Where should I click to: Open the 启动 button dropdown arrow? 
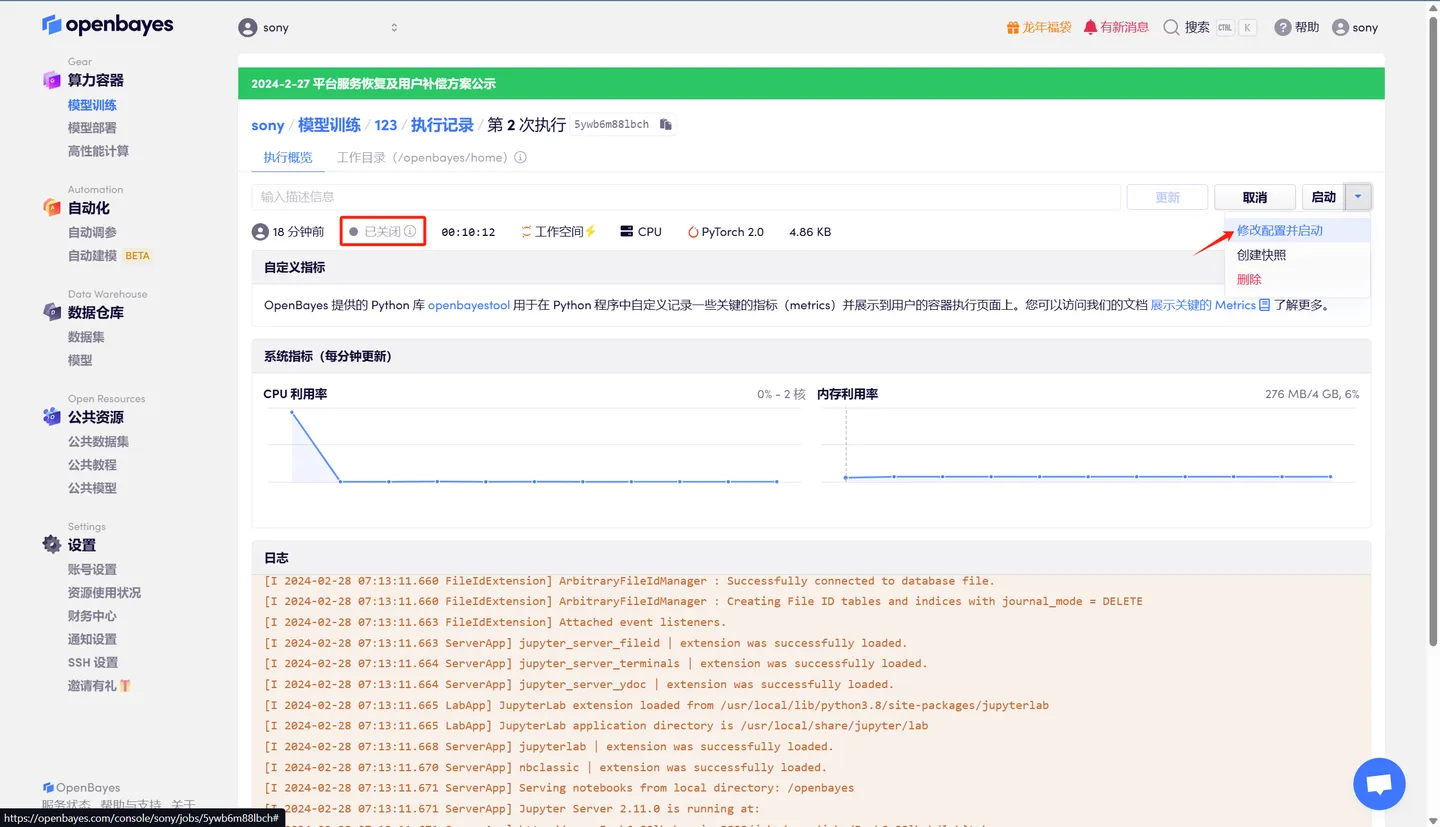click(x=1357, y=197)
